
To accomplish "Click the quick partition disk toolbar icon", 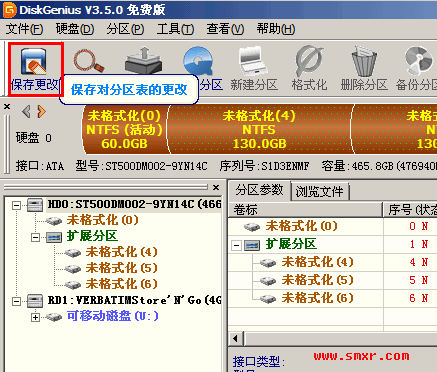I will tap(198, 61).
